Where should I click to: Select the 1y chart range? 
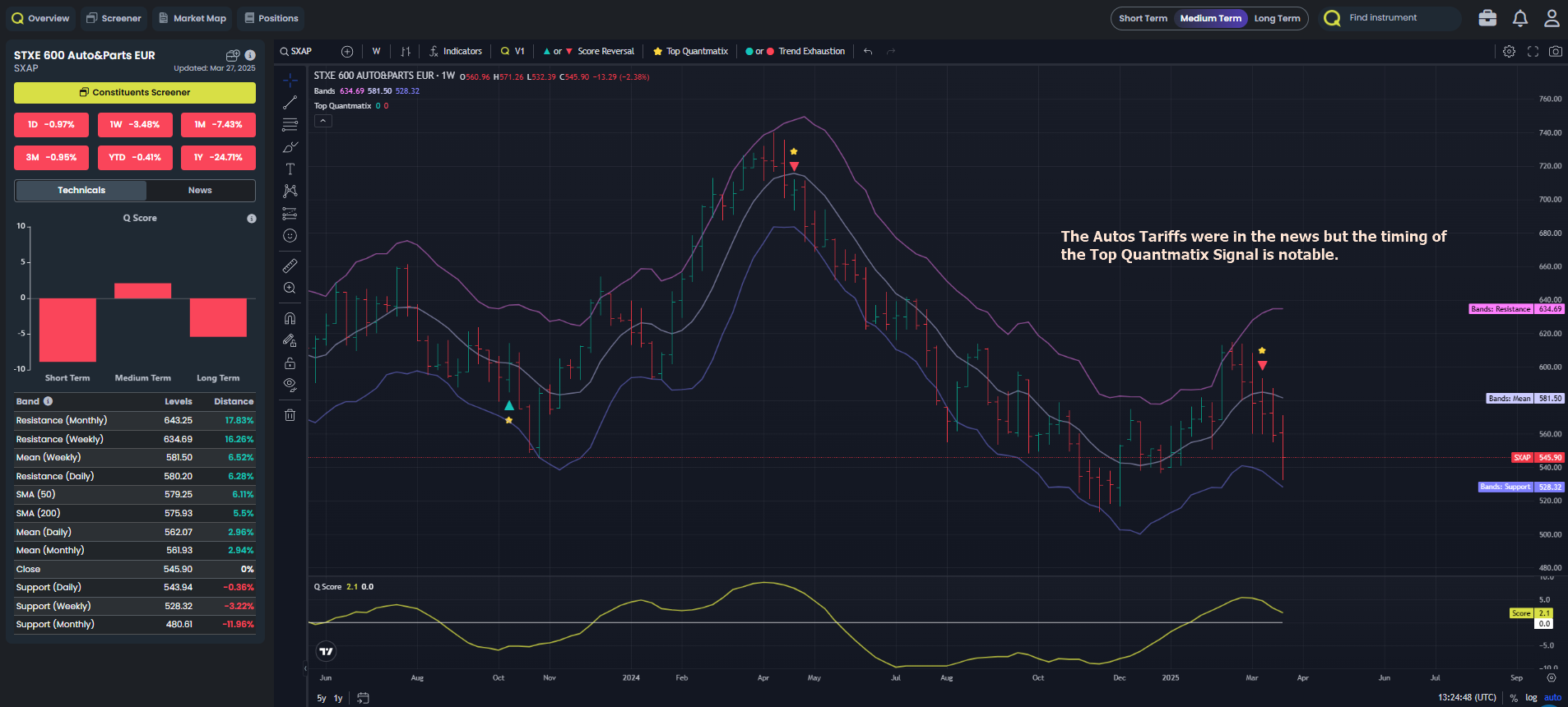coord(338,698)
